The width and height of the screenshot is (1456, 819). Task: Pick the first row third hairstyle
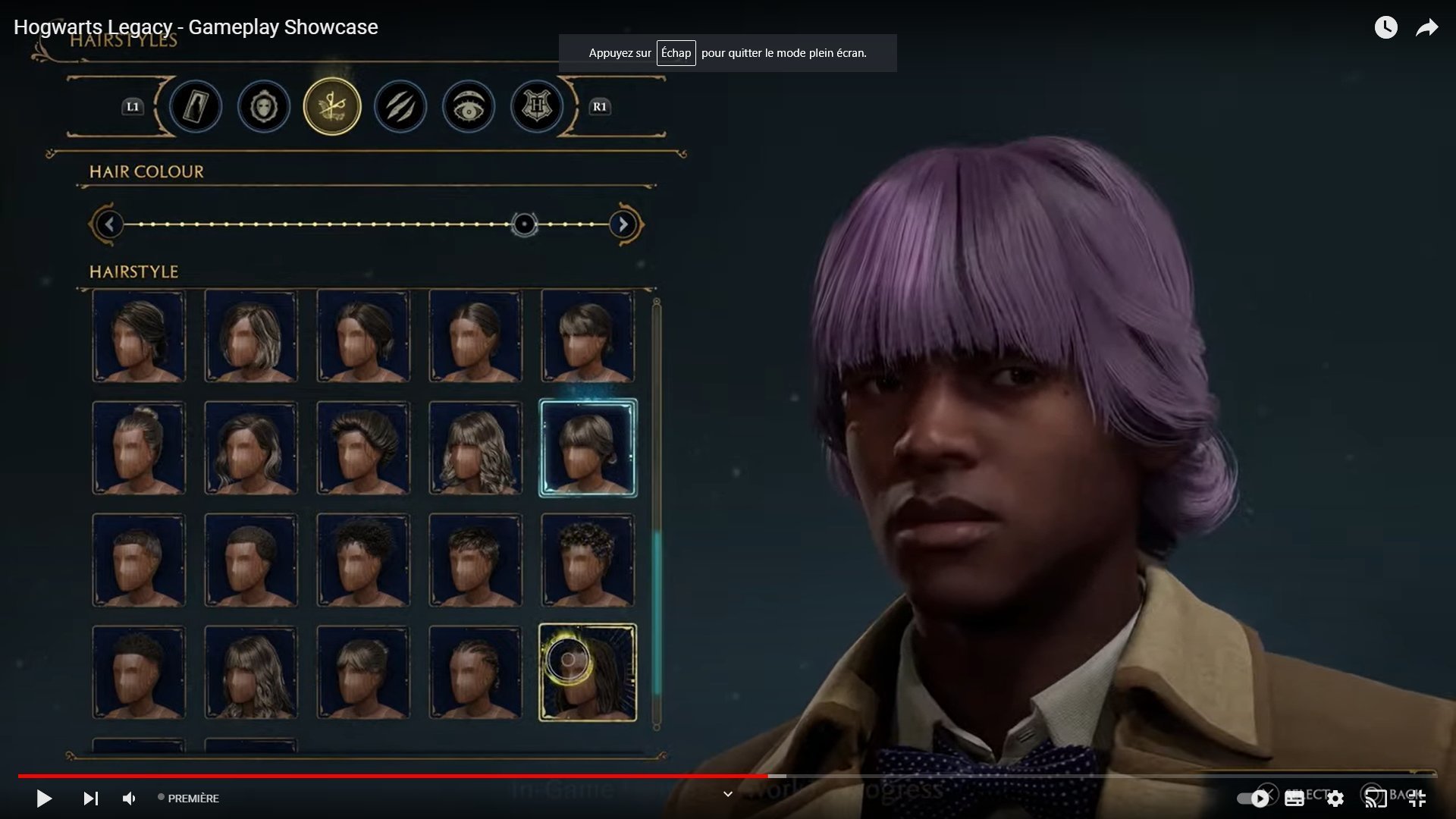[x=363, y=336]
